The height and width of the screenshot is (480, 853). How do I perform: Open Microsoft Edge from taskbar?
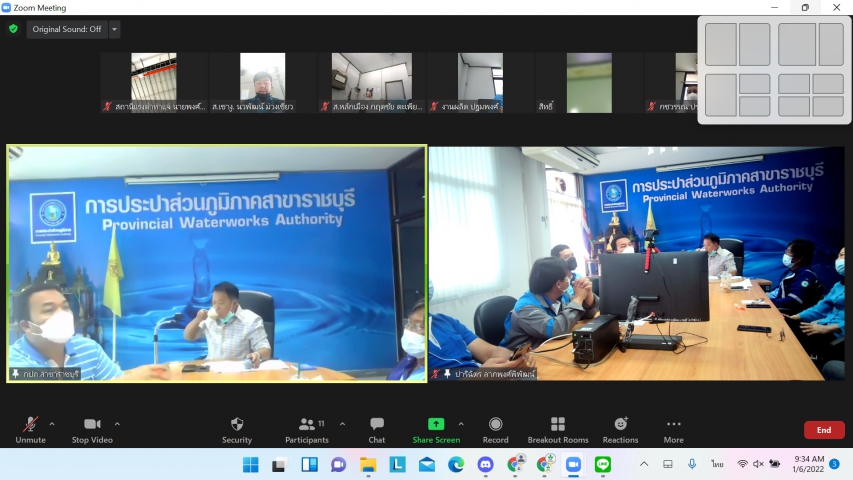456,465
